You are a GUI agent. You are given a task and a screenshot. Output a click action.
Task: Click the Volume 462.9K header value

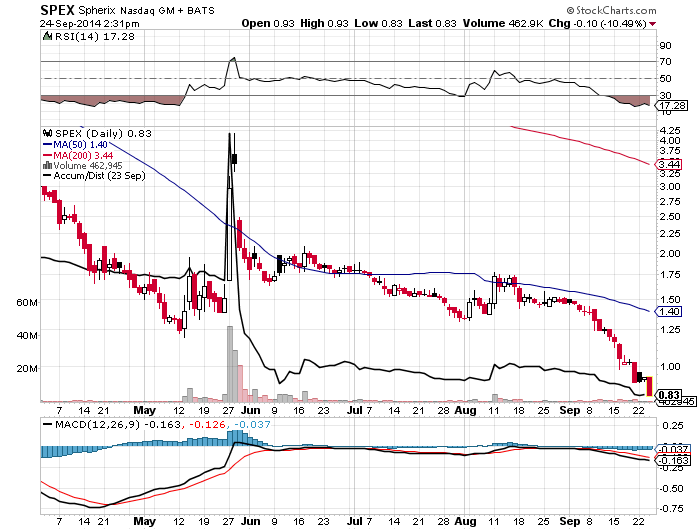(503, 23)
